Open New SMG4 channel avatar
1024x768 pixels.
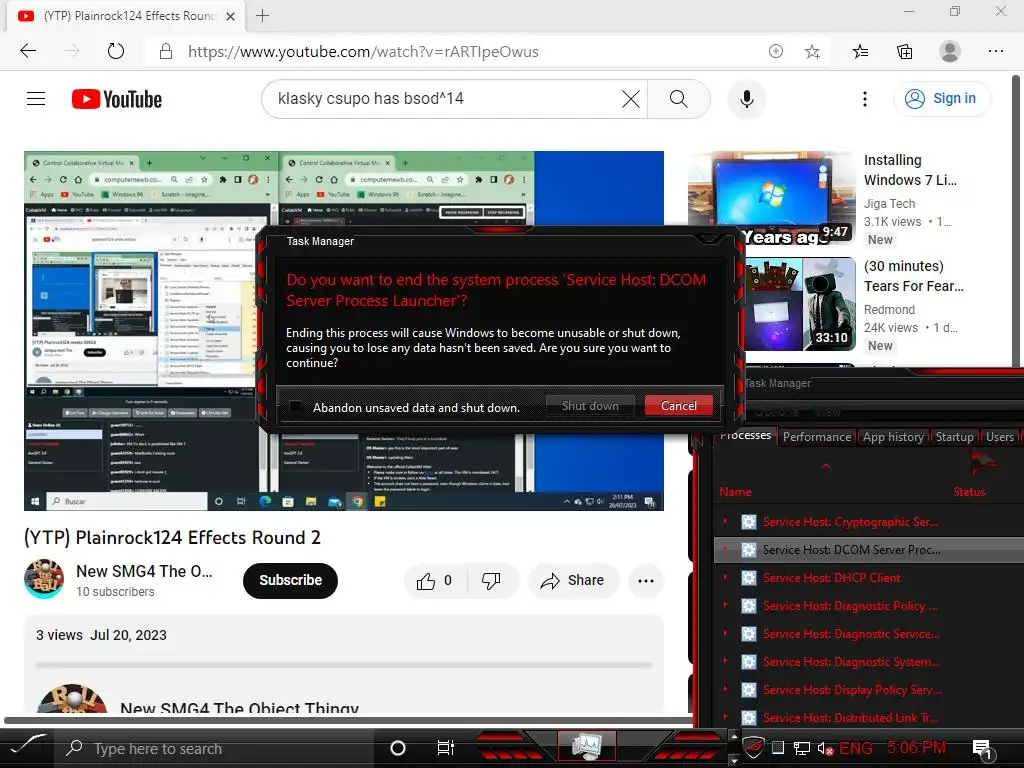44,579
